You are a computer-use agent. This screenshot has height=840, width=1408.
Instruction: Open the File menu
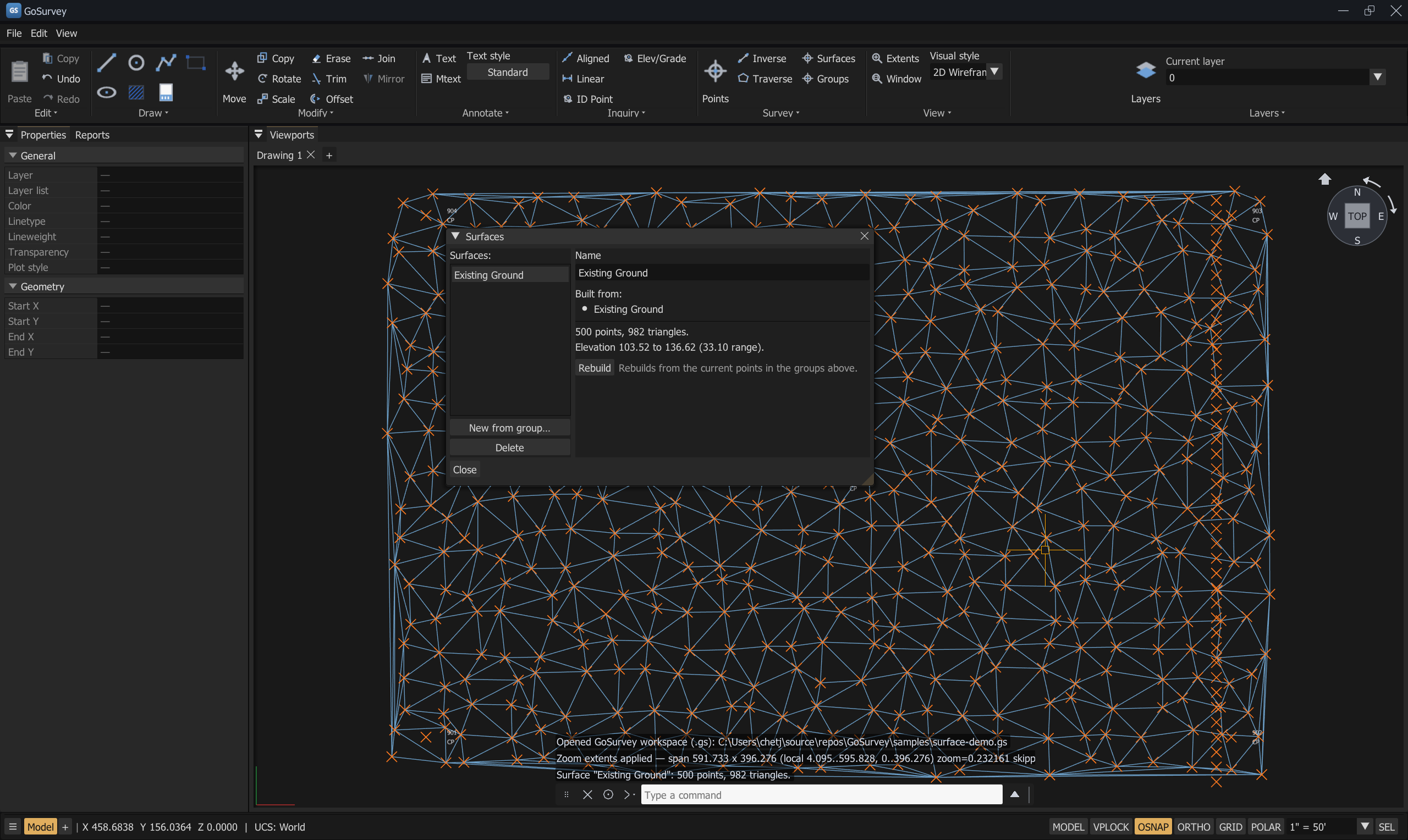coord(14,34)
